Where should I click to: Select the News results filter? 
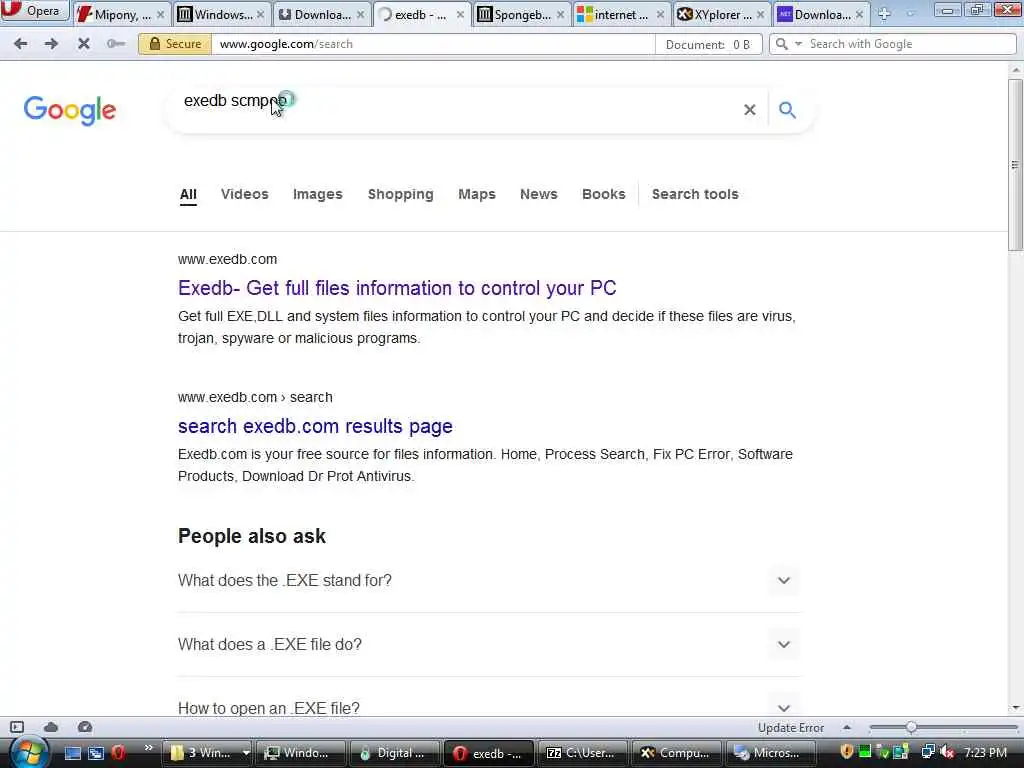point(539,194)
